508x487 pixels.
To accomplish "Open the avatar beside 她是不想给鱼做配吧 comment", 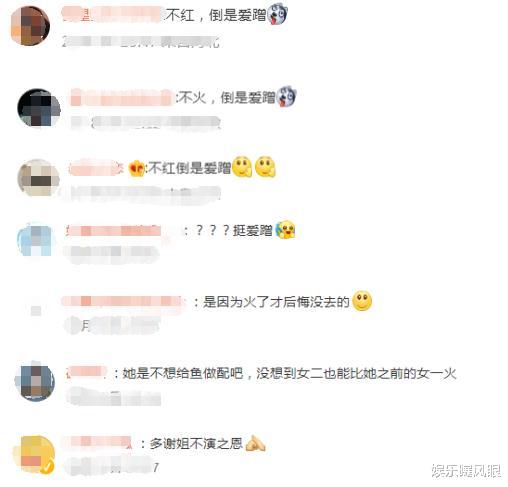I will coord(35,381).
